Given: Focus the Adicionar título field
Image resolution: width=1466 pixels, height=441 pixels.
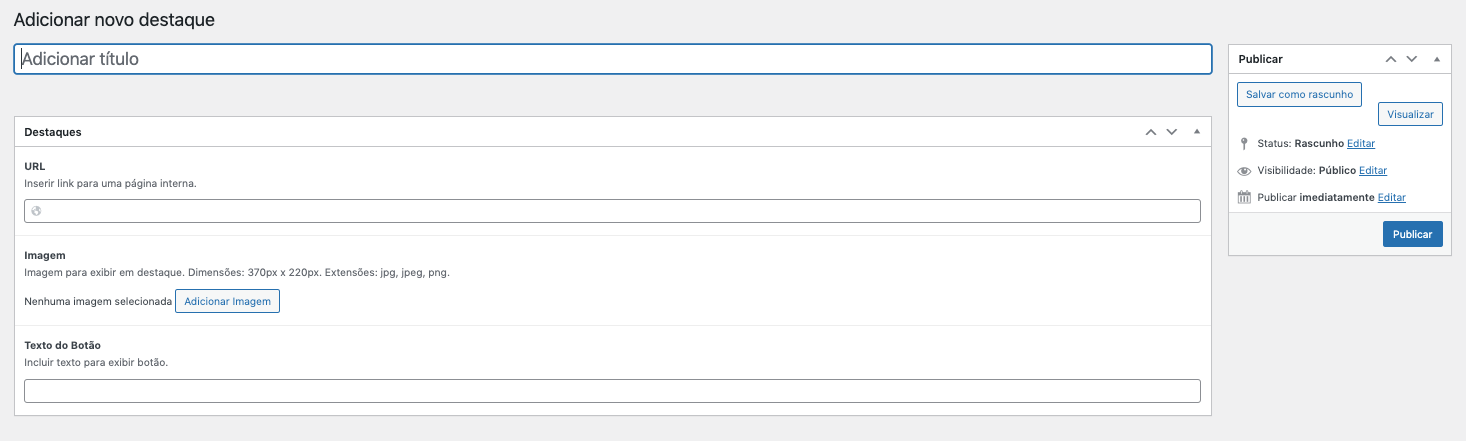Looking at the screenshot, I should click(612, 60).
